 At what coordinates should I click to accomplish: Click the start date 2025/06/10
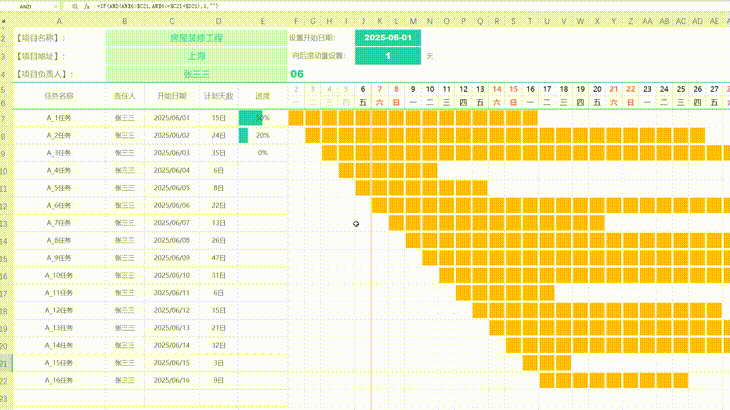[172, 276]
